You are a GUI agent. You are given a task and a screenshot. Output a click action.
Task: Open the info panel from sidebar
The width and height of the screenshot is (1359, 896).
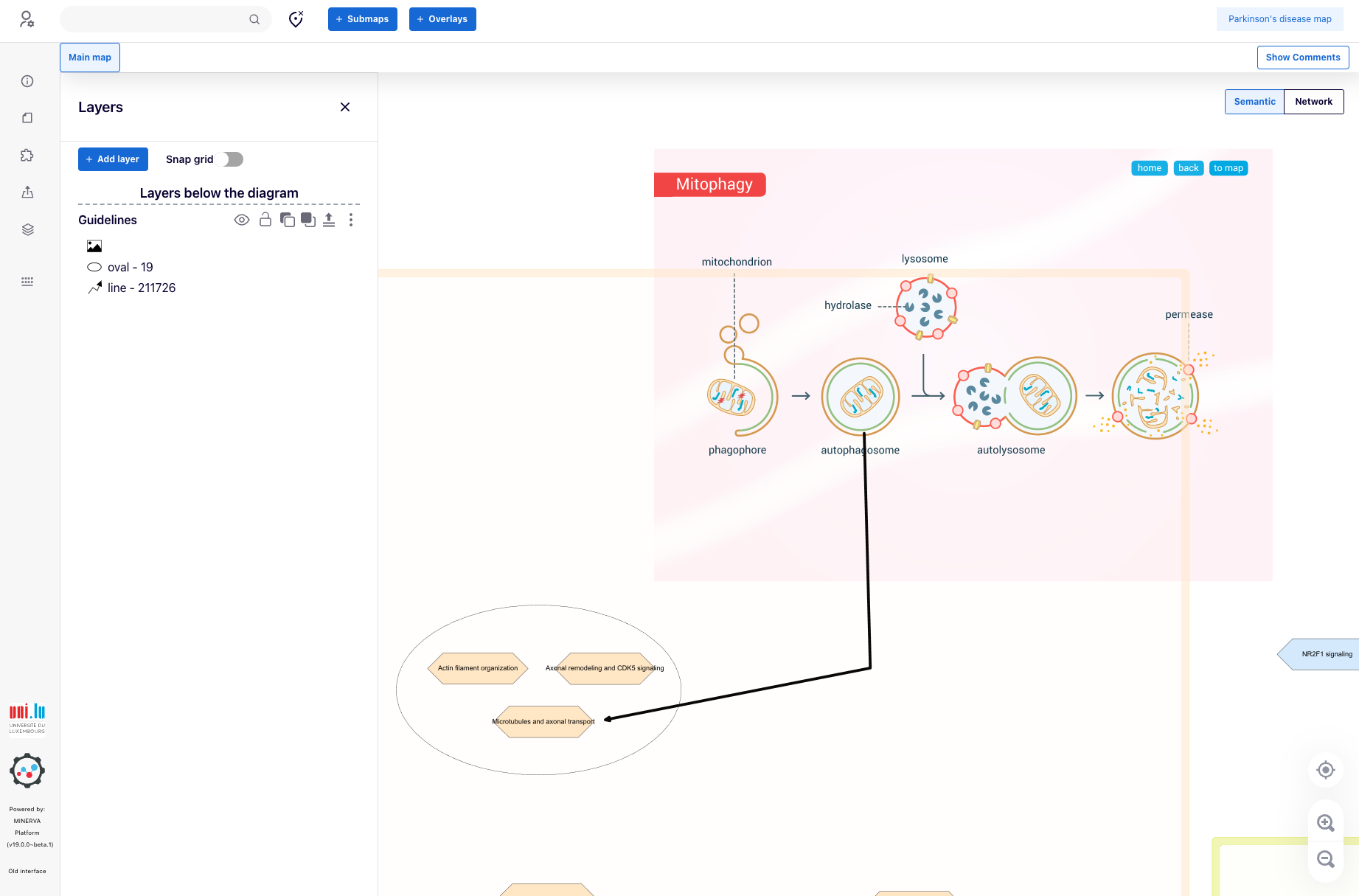[x=27, y=81]
